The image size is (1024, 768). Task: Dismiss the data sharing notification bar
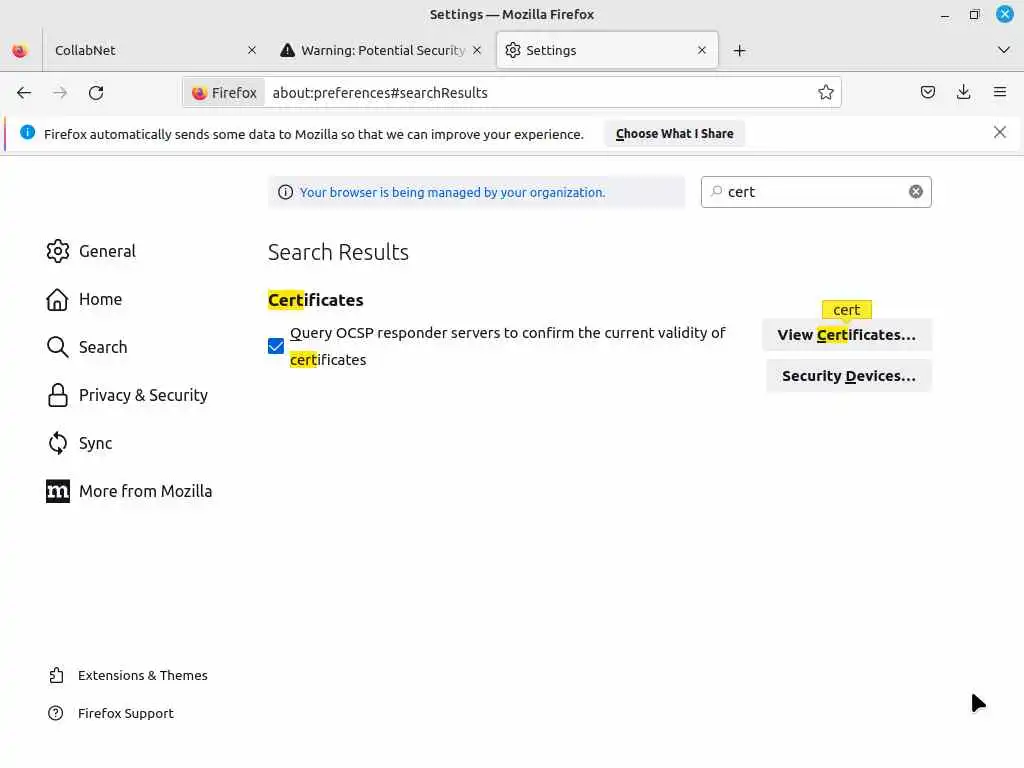(1000, 132)
